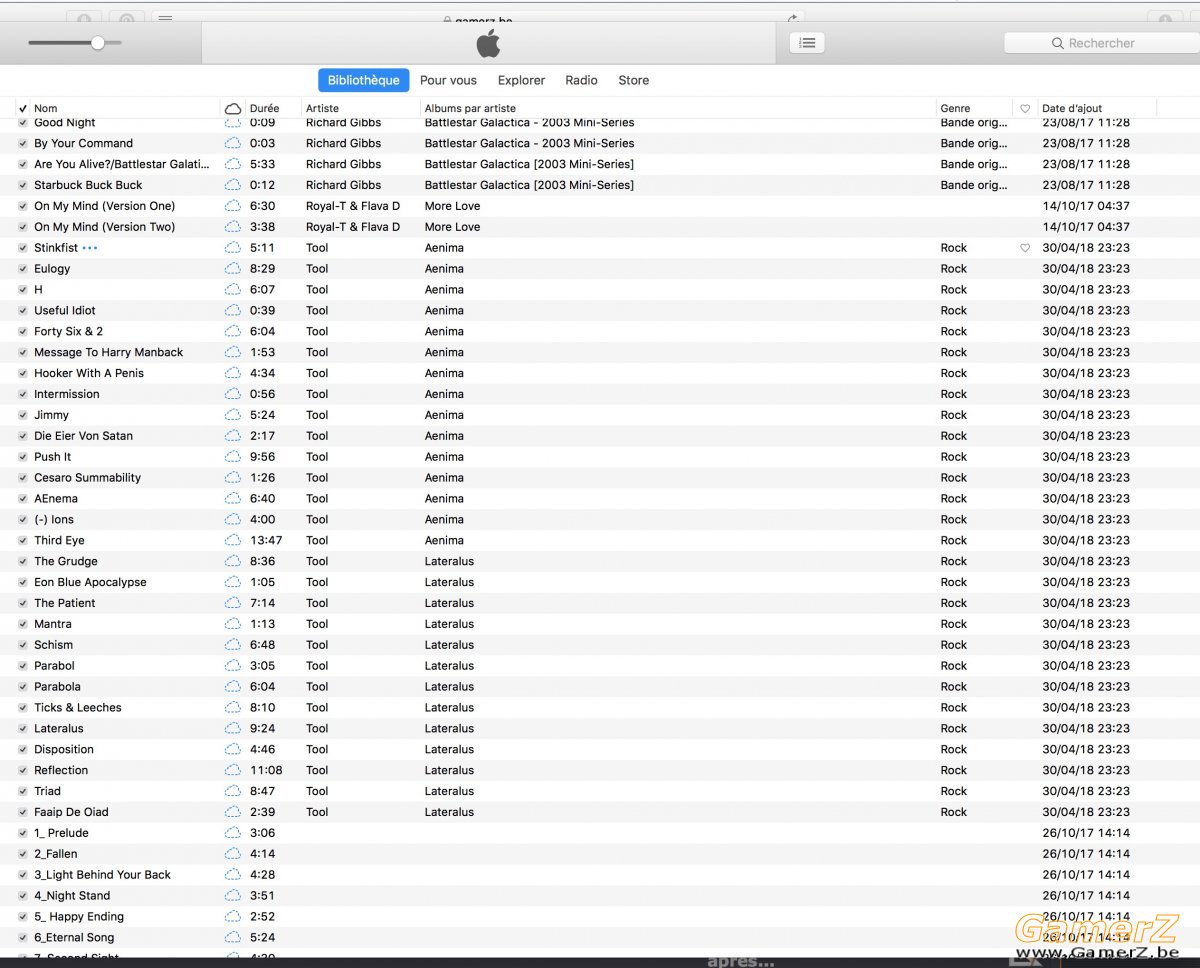Screen dimensions: 1200x968
Task: Select the "By Your Command" track name
Action: tap(83, 143)
